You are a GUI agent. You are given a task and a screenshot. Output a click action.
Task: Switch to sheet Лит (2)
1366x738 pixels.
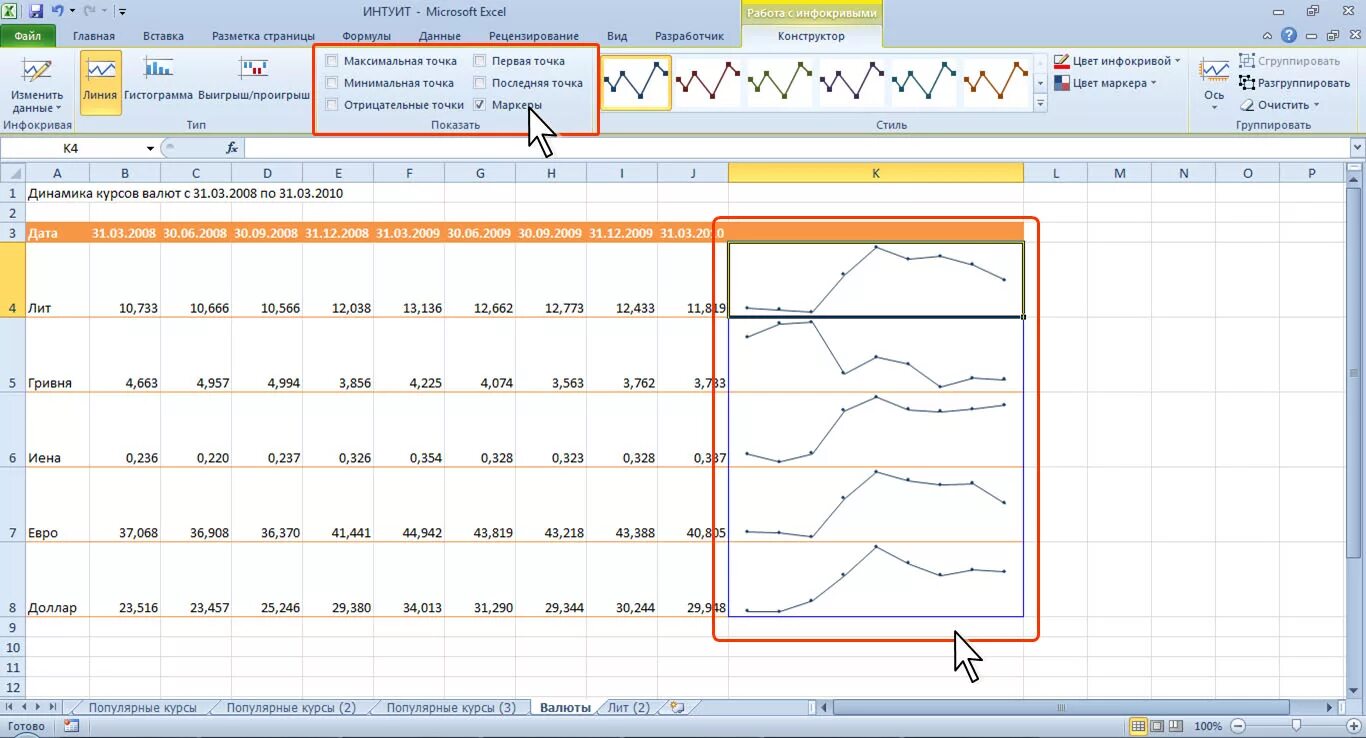[629, 707]
